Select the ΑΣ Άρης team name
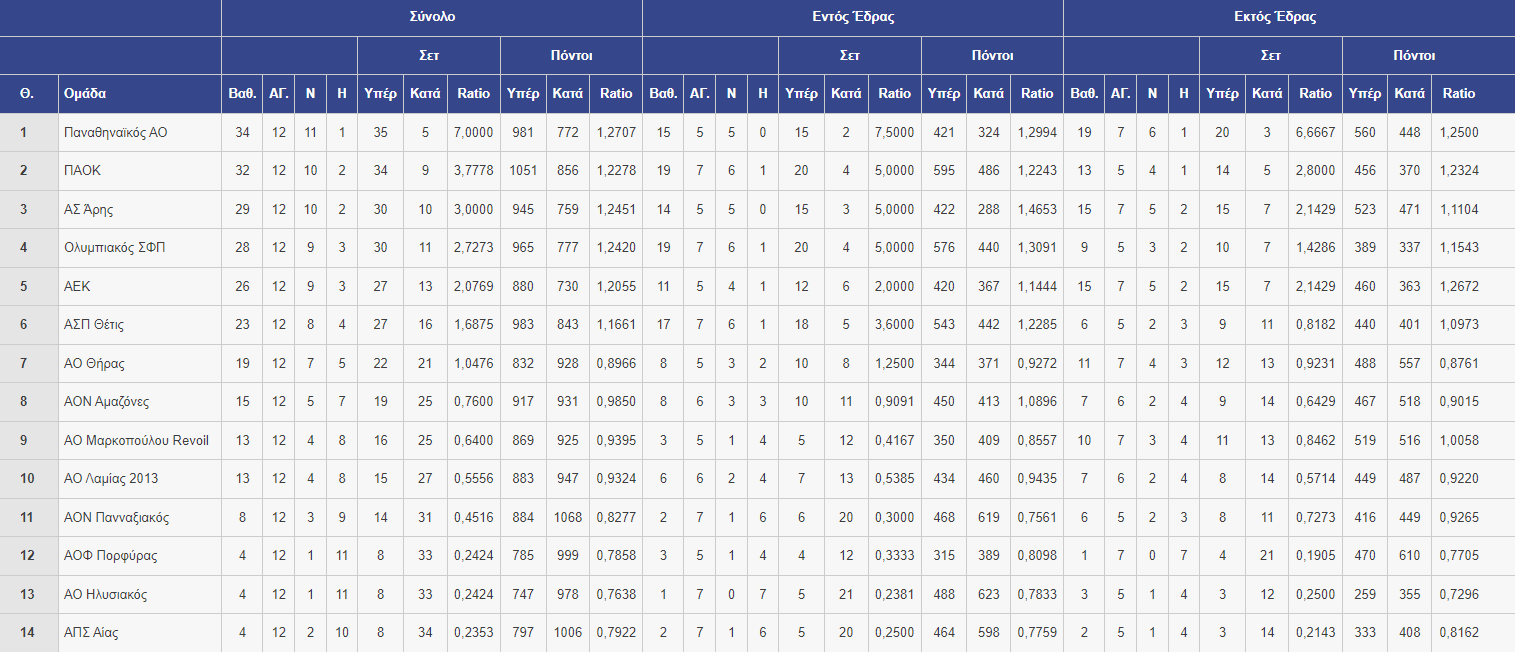Viewport: 1515px width, 652px height. click(x=88, y=209)
